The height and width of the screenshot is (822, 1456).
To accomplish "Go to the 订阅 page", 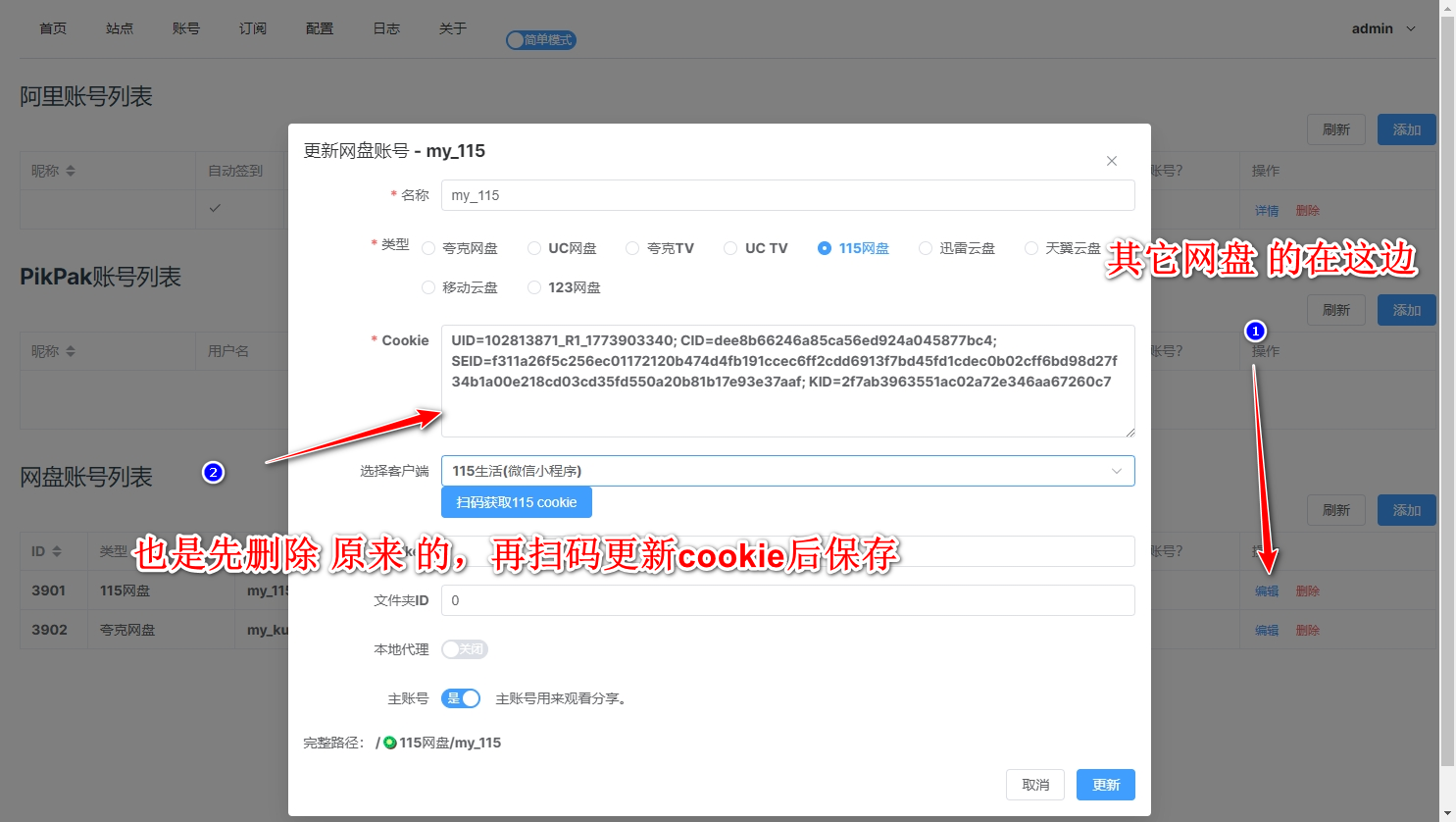I will 253,28.
